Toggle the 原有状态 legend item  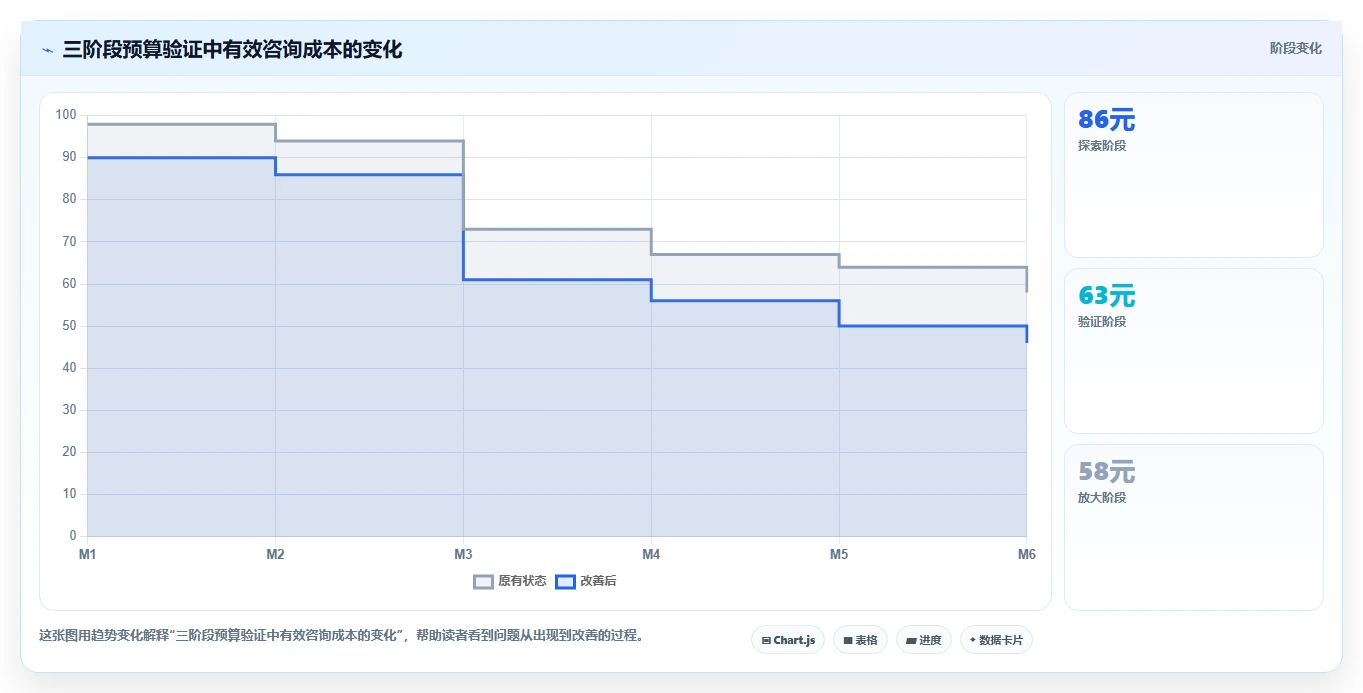coord(510,581)
